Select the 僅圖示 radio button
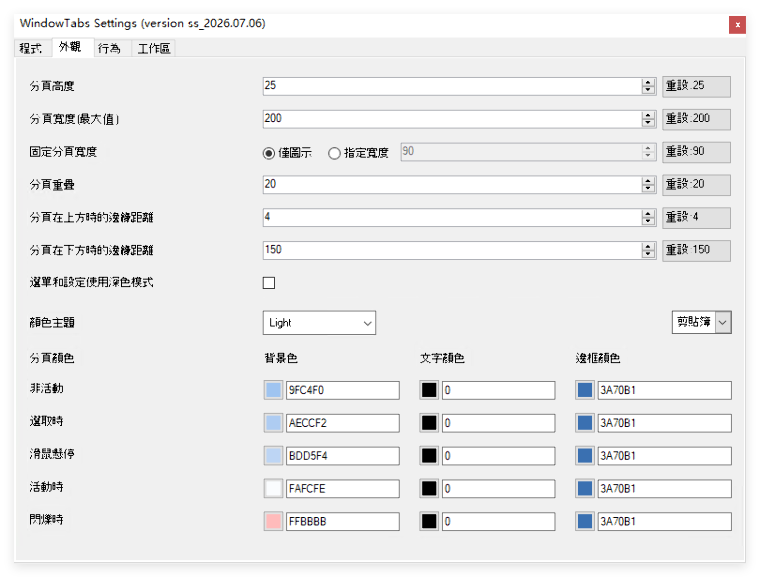The height and width of the screenshot is (578, 760). pyautogui.click(x=287, y=153)
